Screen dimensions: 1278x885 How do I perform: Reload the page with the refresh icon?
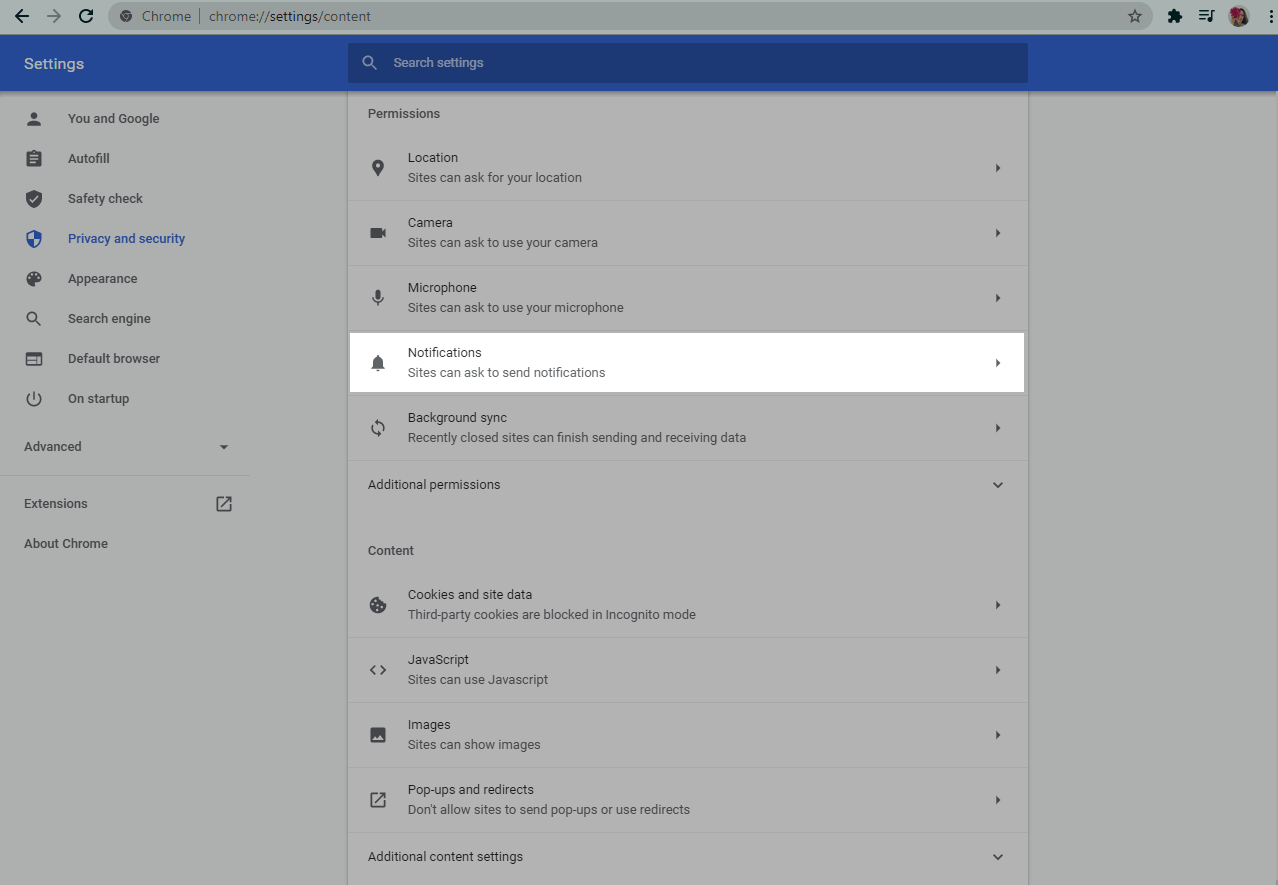pyautogui.click(x=86, y=16)
